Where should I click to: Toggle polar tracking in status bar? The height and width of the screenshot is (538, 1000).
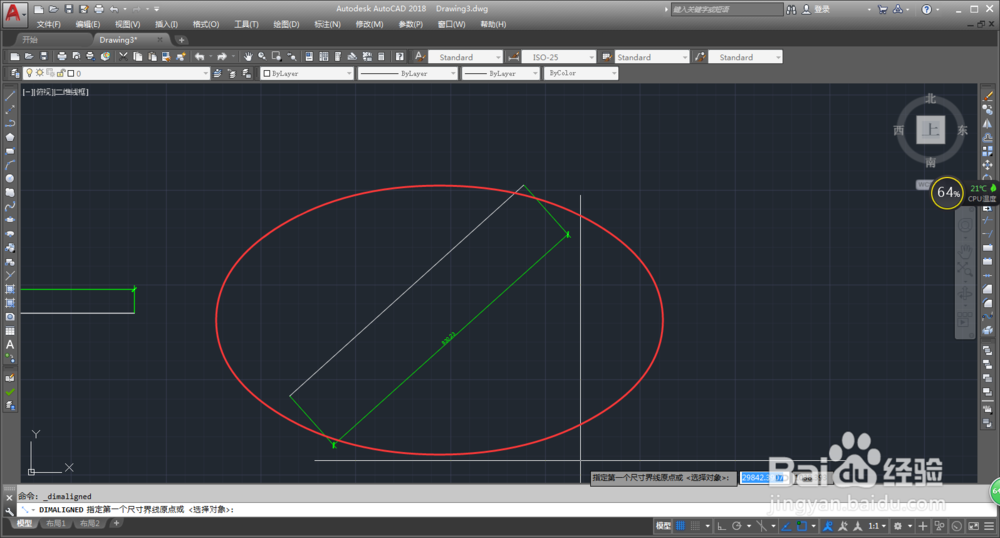(737, 526)
